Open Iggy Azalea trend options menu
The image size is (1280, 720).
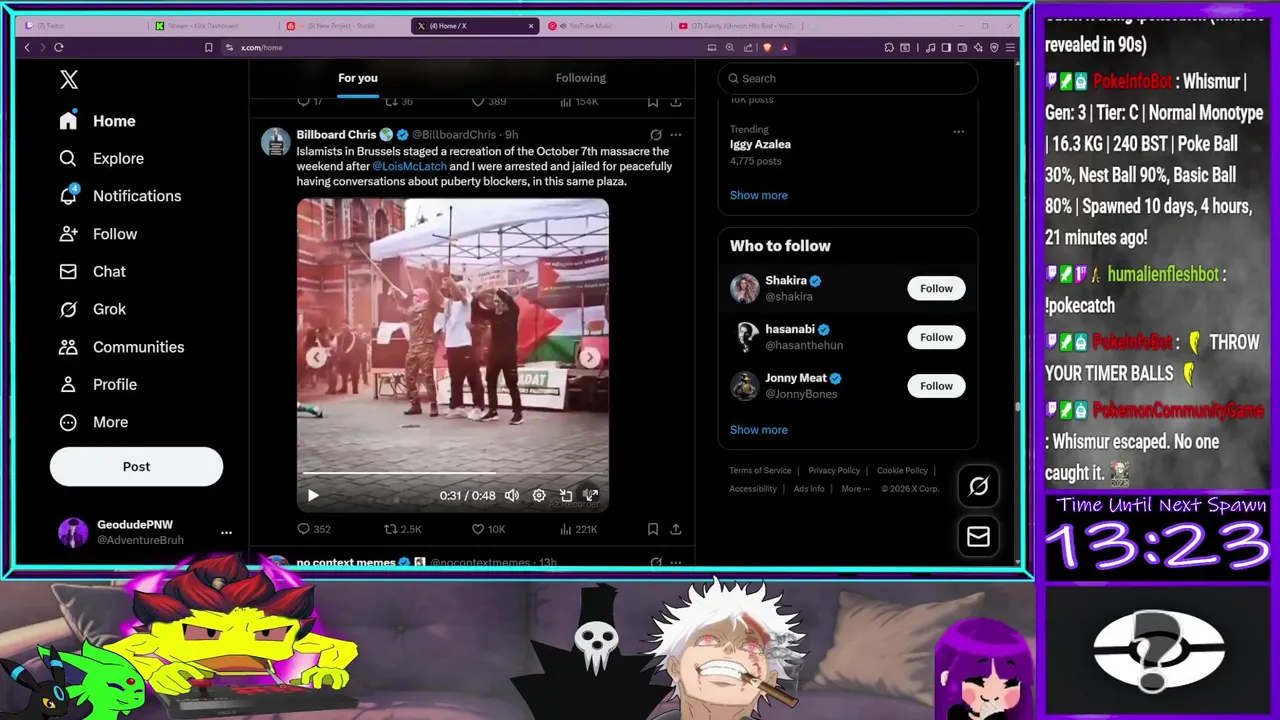[x=958, y=131]
